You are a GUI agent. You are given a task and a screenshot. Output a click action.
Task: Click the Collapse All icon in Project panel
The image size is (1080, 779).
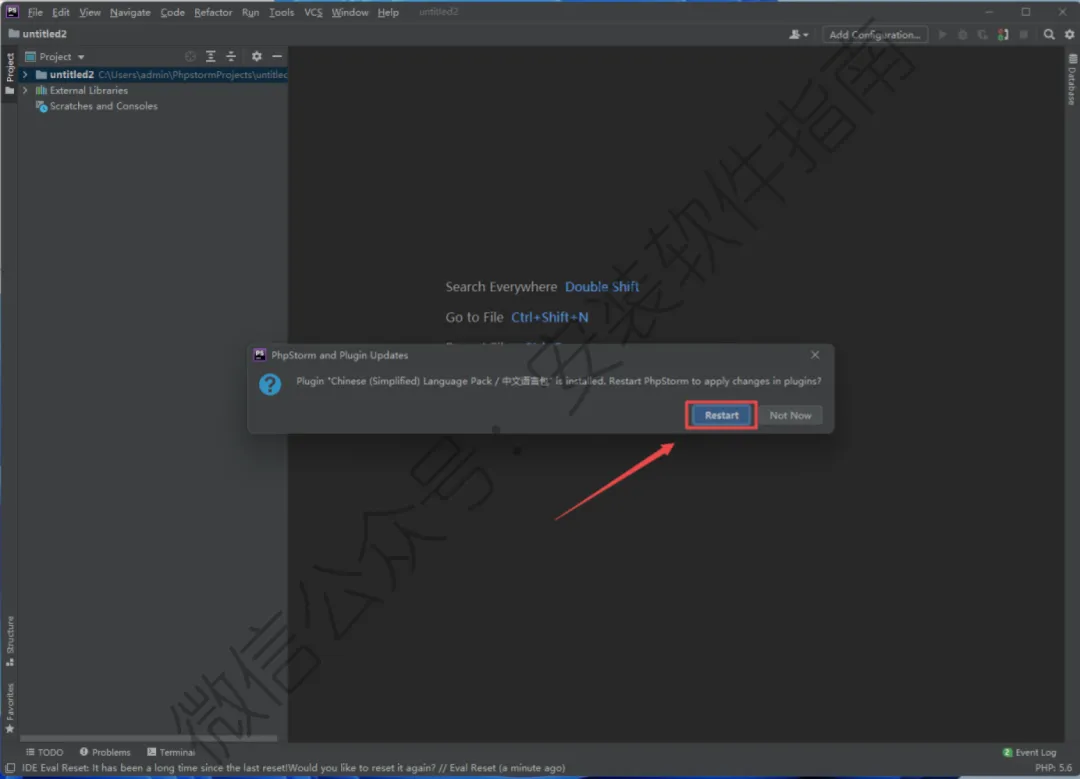click(231, 56)
